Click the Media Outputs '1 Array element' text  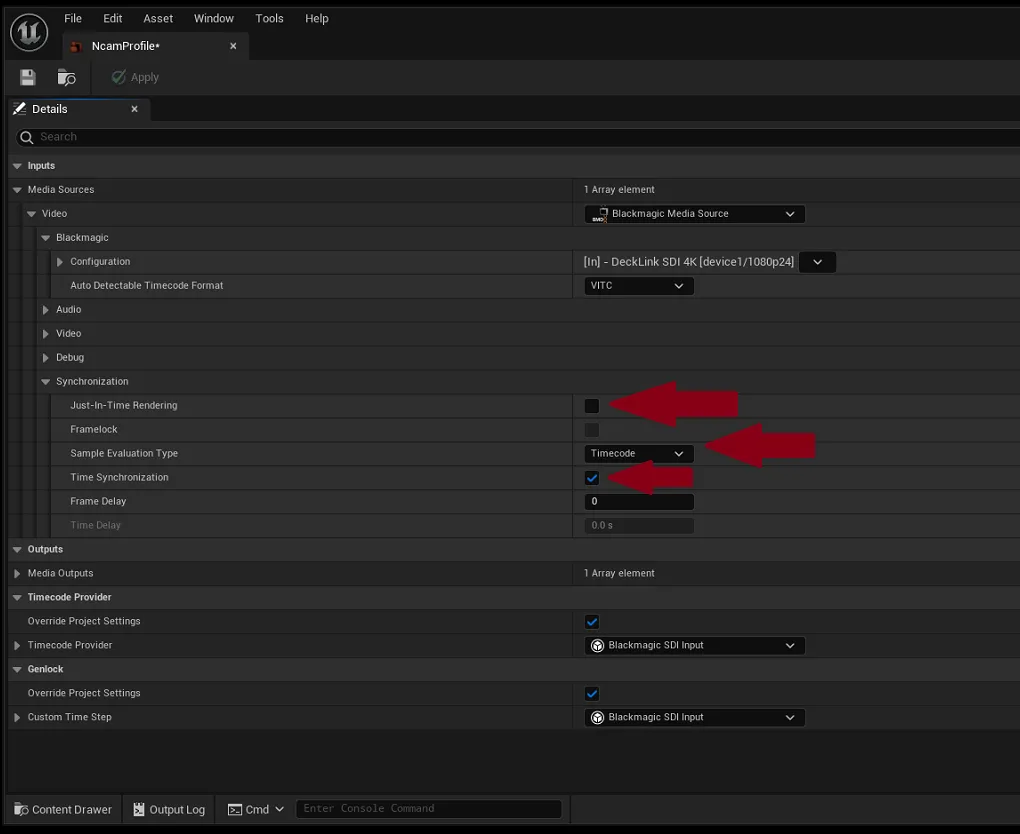tap(619, 574)
